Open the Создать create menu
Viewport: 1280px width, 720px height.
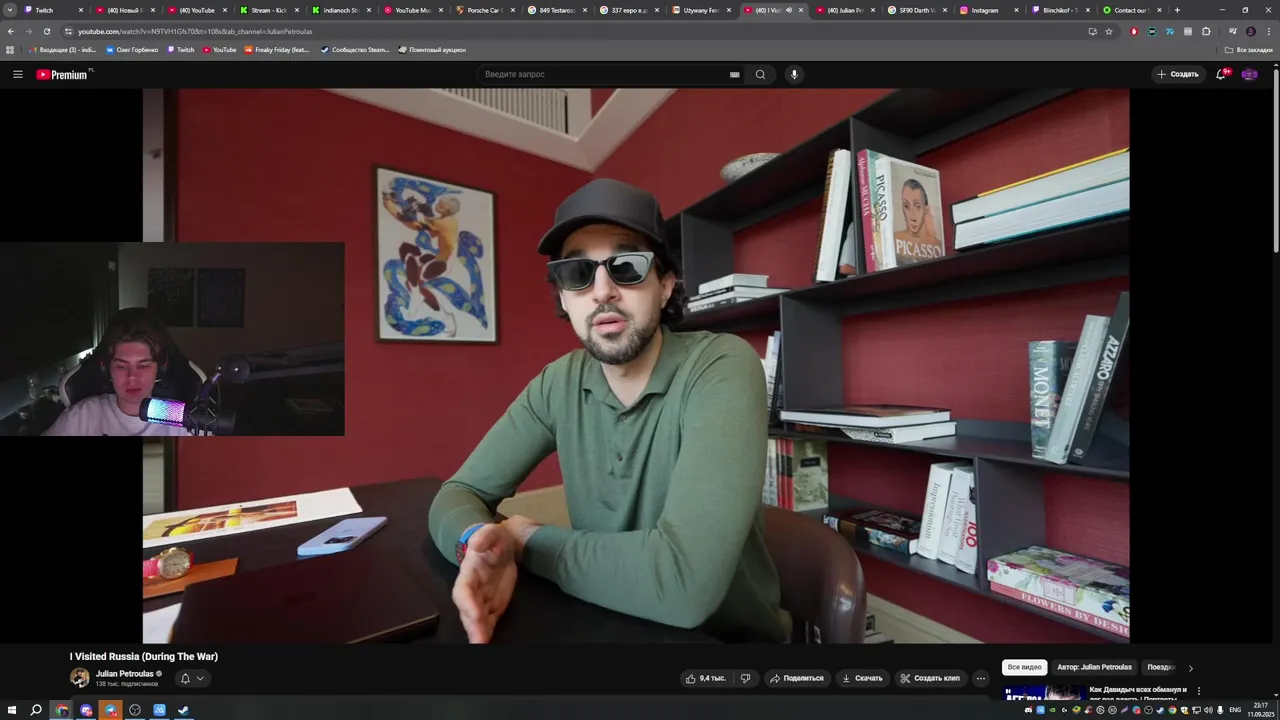(x=1178, y=74)
